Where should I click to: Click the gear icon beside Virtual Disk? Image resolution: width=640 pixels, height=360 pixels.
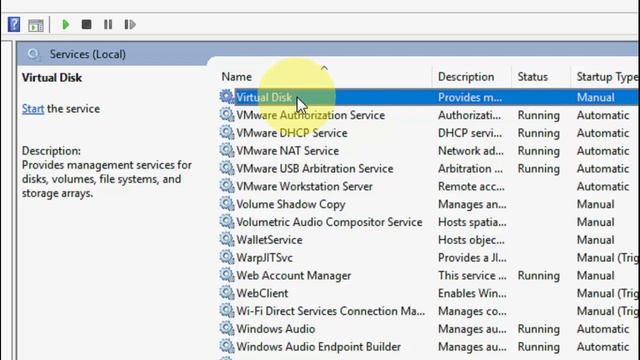[x=227, y=97]
